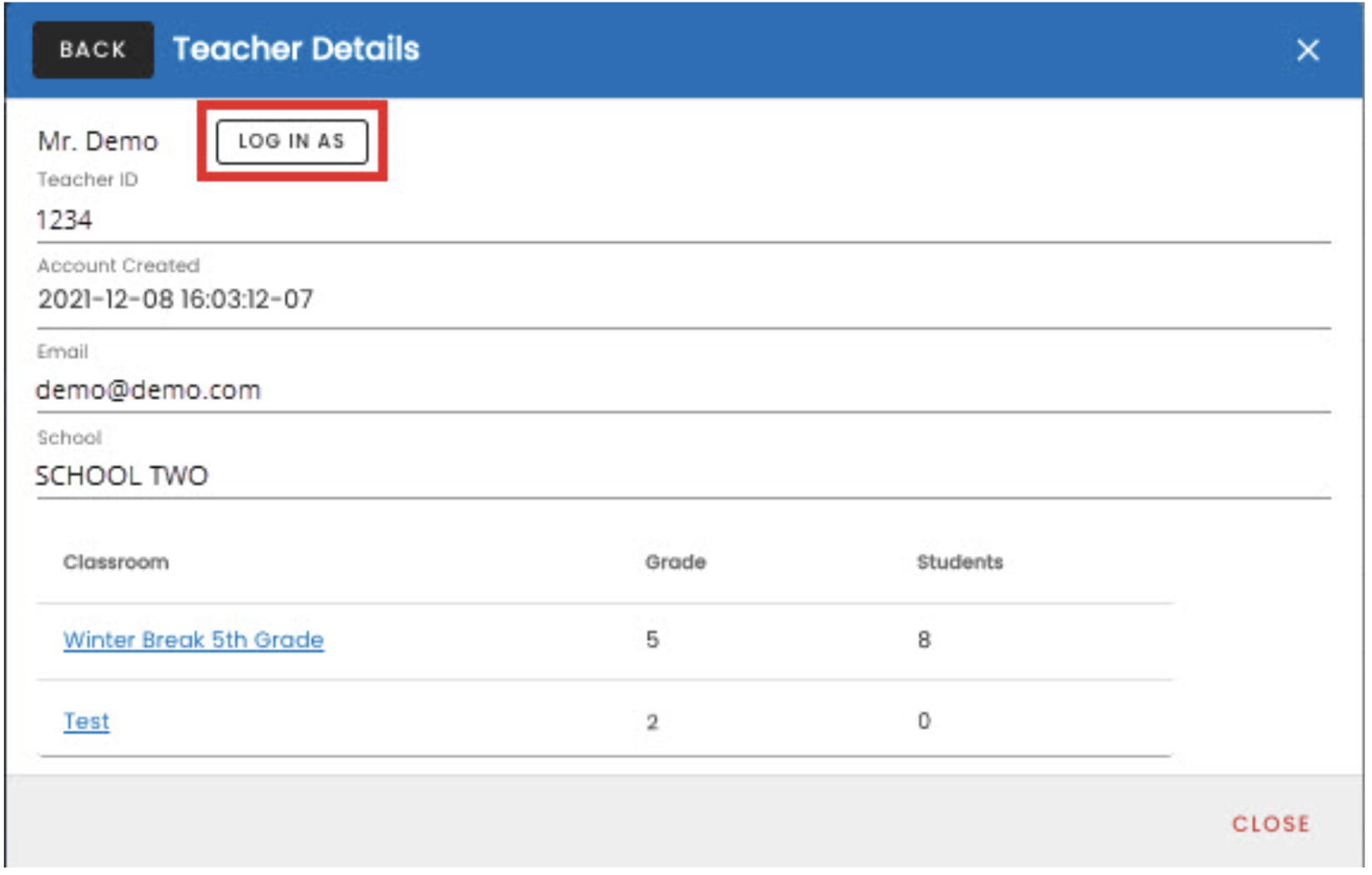Image resolution: width=1372 pixels, height=875 pixels.
Task: Select grade 5 cell in Winter Break row
Action: point(653,640)
